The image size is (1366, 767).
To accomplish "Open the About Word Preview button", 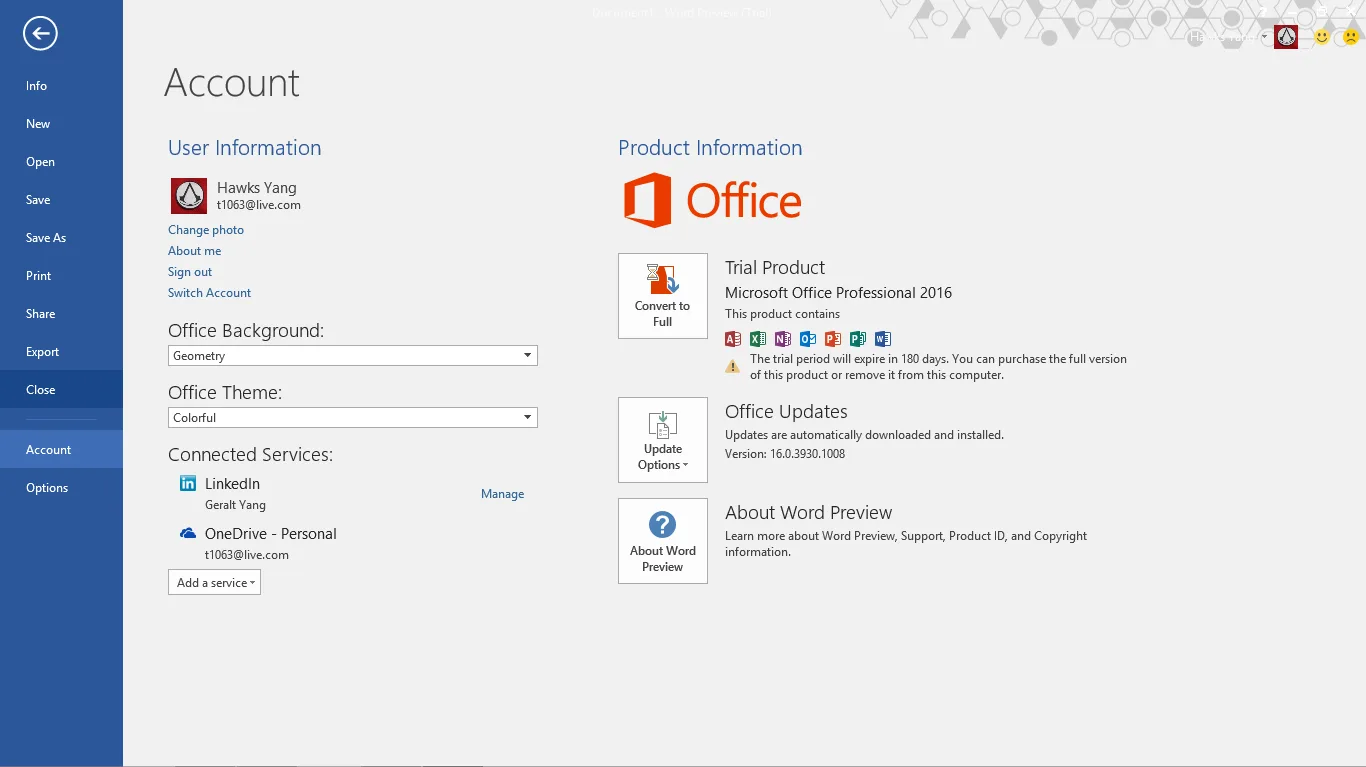I will click(663, 541).
